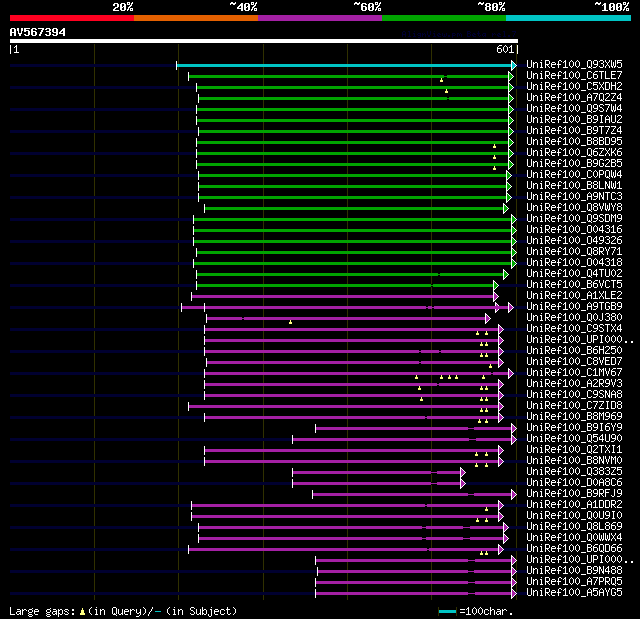Select UniRef100_C9SNA8 label

pyautogui.click(x=574, y=395)
